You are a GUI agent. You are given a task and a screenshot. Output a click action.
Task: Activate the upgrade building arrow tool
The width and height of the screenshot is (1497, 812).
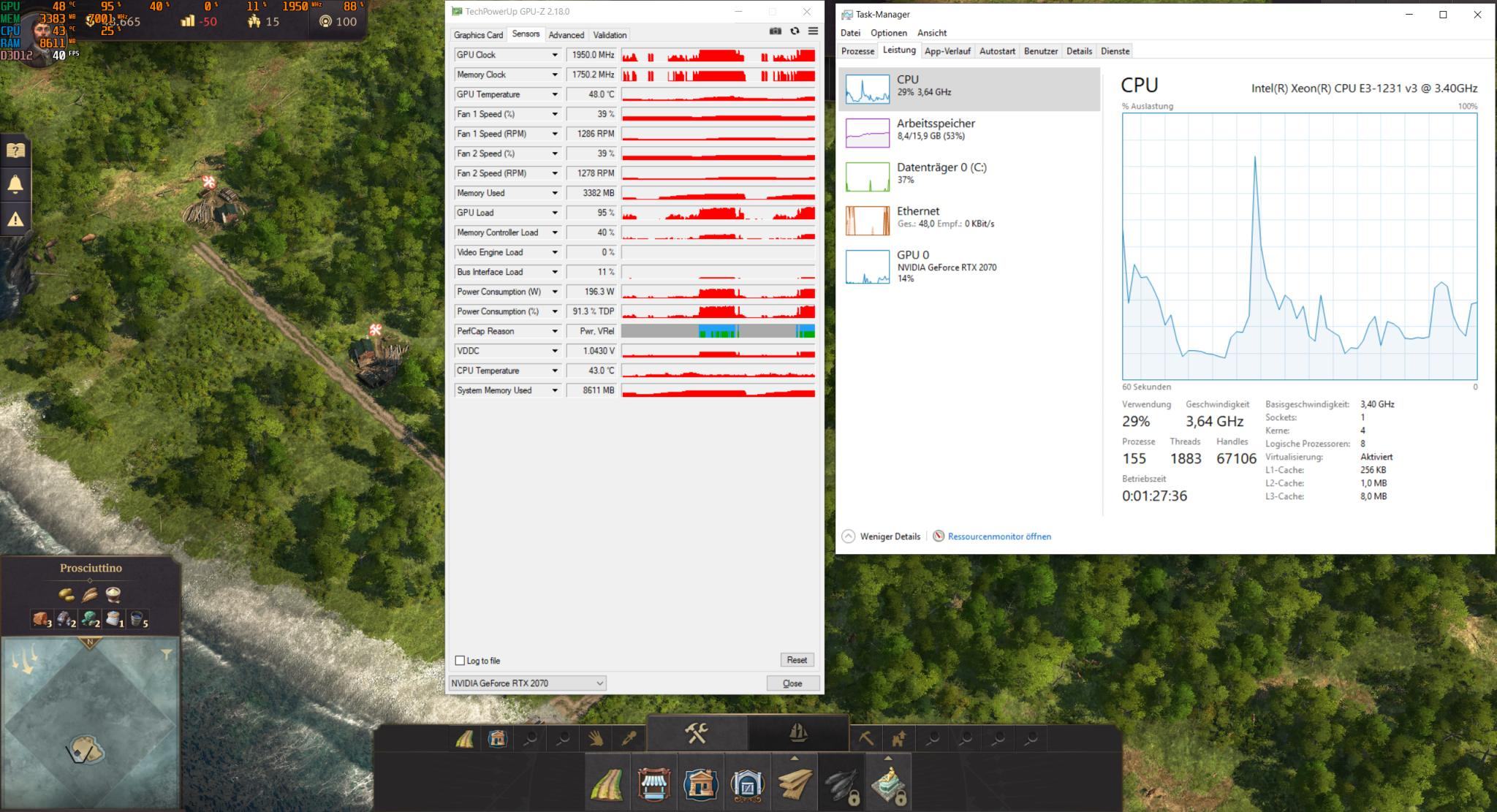coord(898,739)
